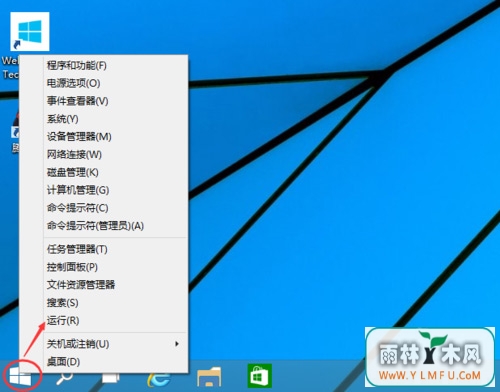Screen dimensions: 500x392
Task: Click the taskbar search magnifier icon
Action: click(64, 379)
